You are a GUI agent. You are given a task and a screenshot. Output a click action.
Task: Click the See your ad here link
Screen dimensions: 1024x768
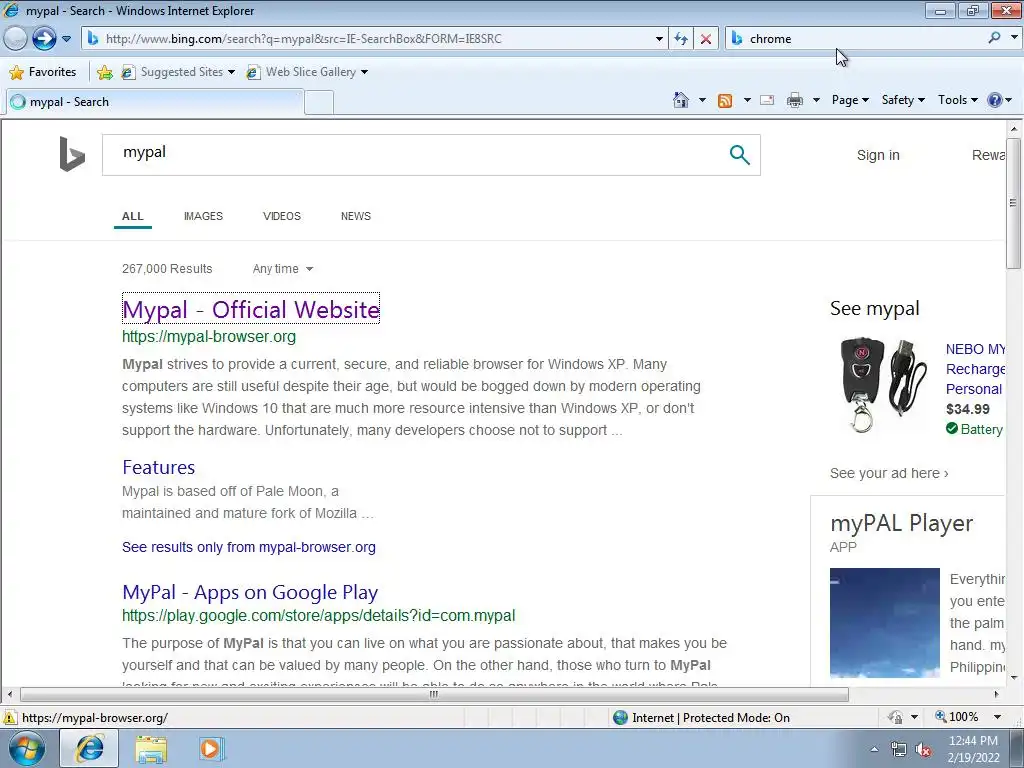click(x=889, y=473)
